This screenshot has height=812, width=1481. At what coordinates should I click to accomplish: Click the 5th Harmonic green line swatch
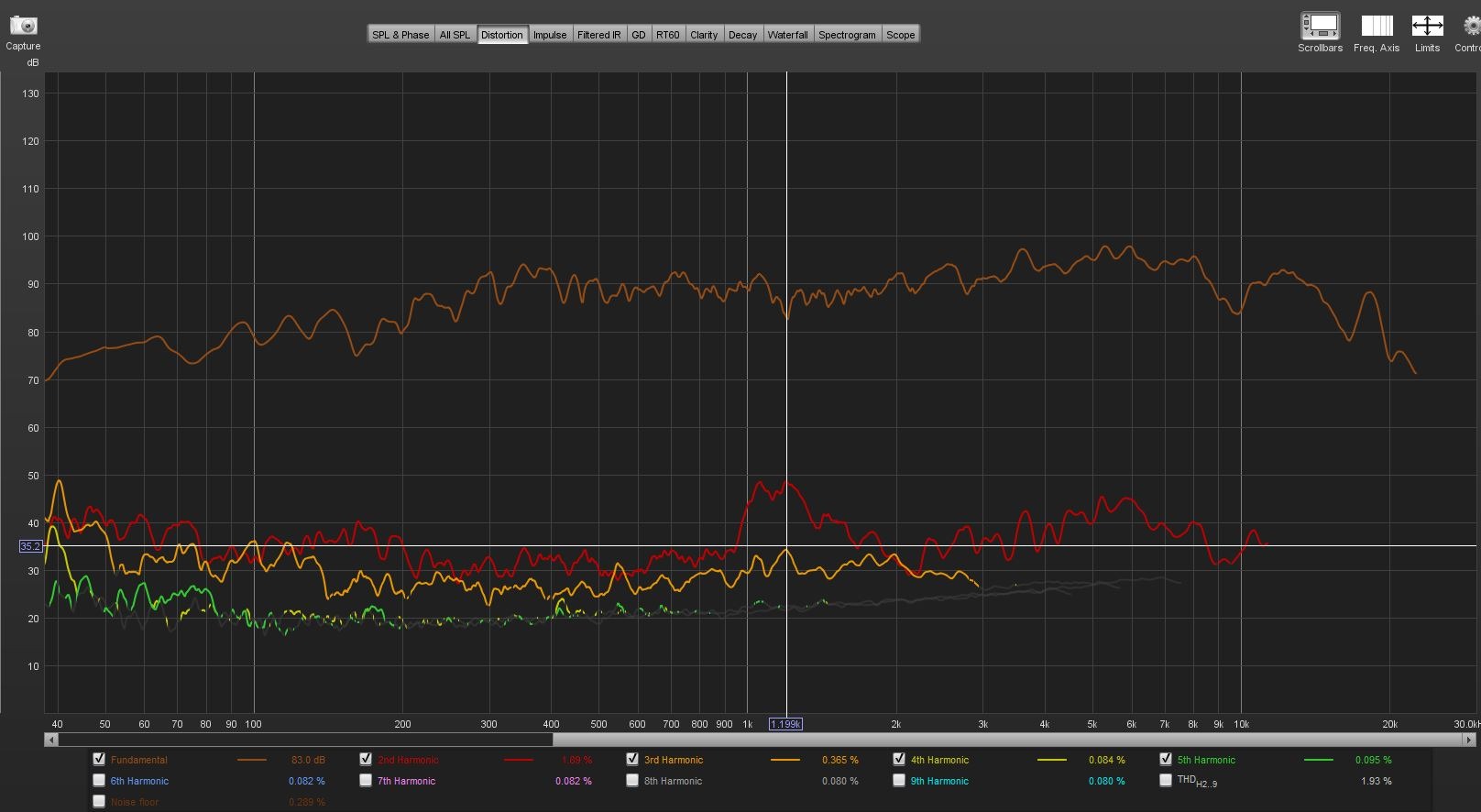pos(1319,760)
